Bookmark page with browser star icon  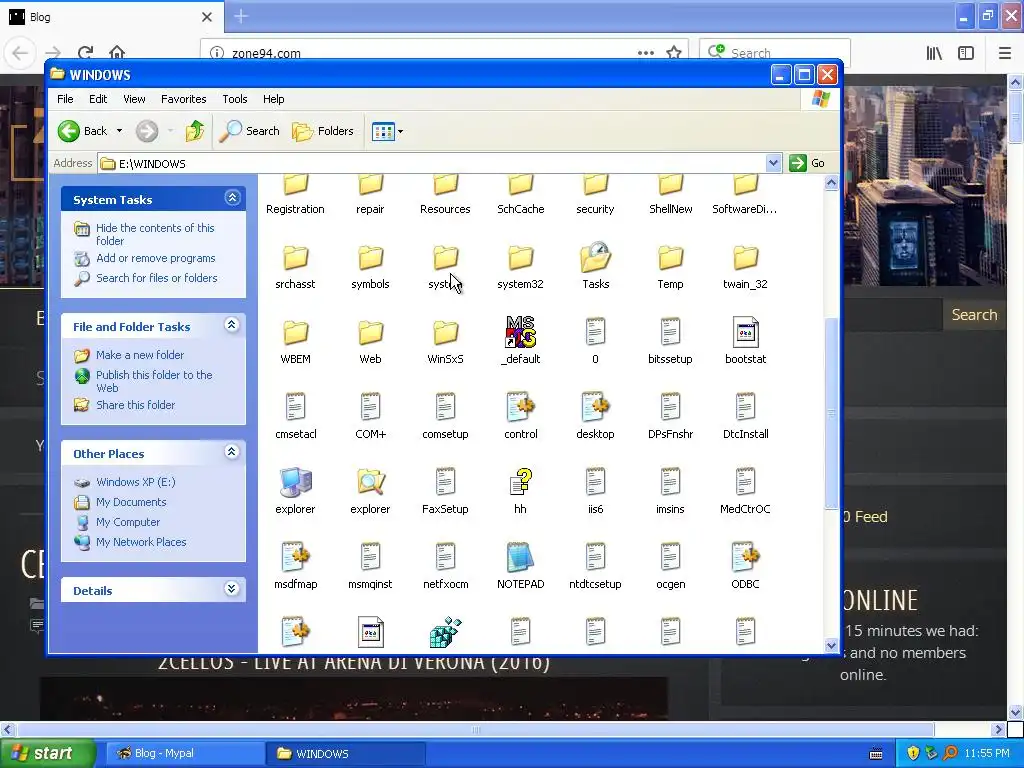(674, 53)
